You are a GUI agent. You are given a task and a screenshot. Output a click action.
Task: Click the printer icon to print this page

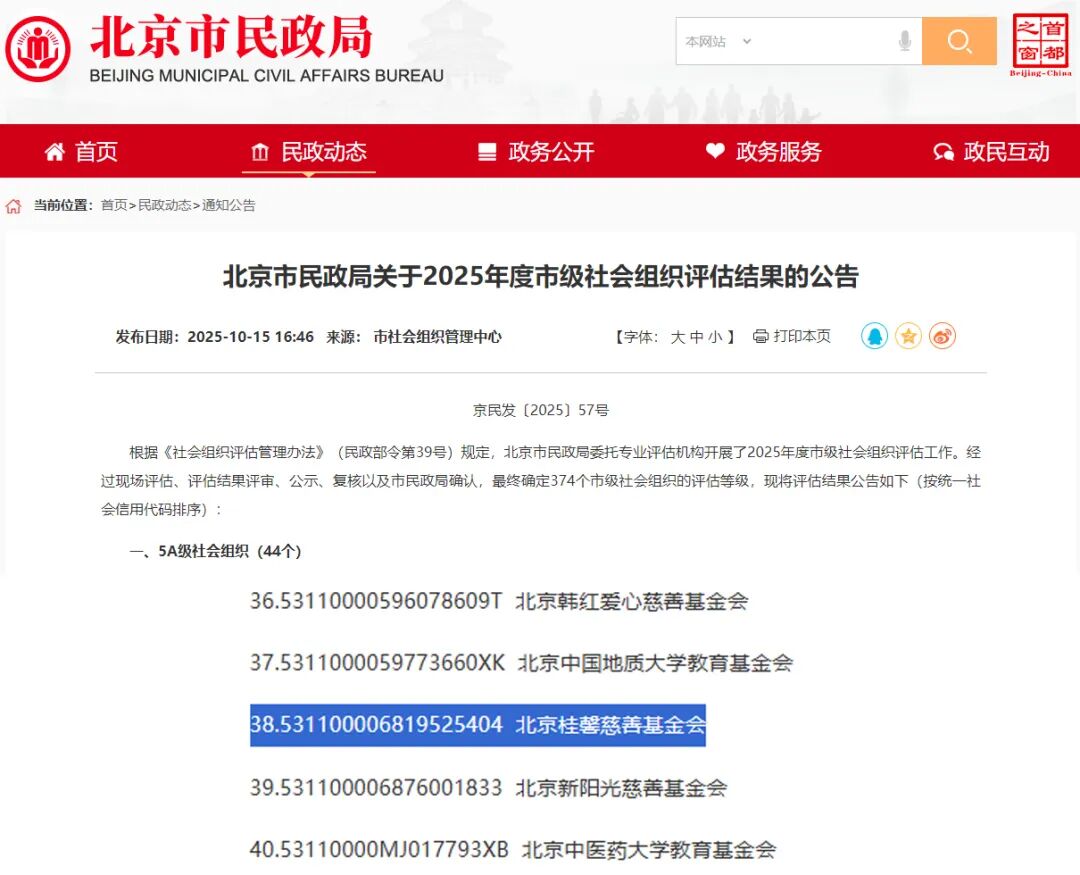[x=760, y=337]
